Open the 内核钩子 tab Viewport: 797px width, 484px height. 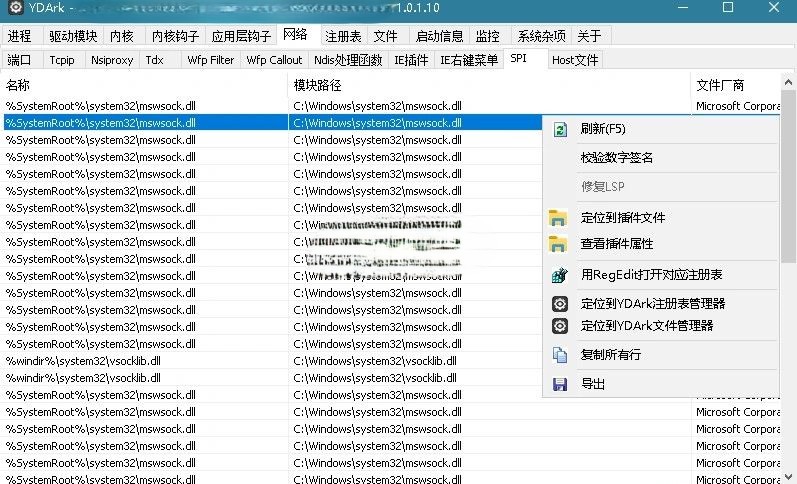175,36
